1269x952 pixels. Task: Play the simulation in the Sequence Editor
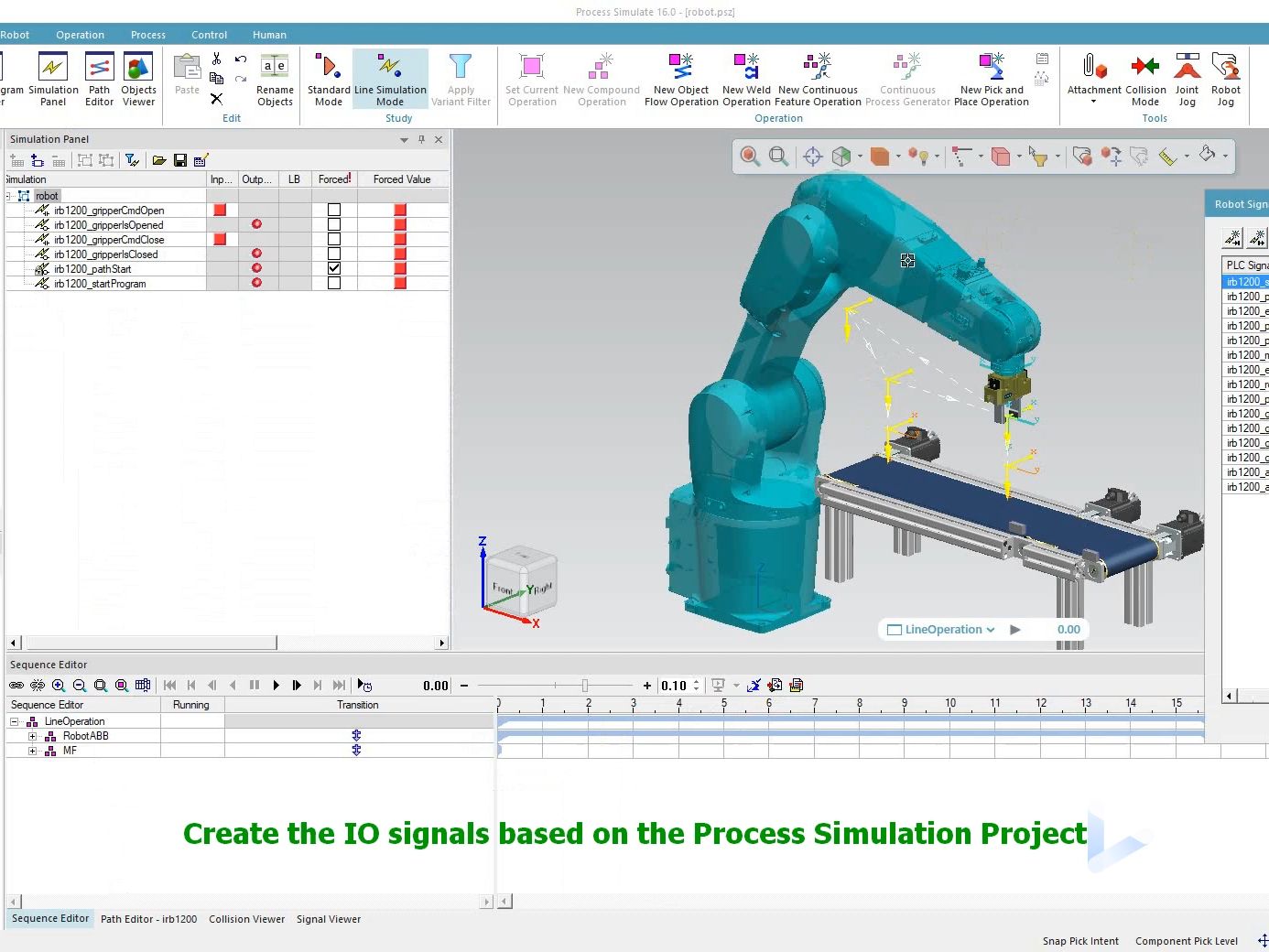point(277,685)
